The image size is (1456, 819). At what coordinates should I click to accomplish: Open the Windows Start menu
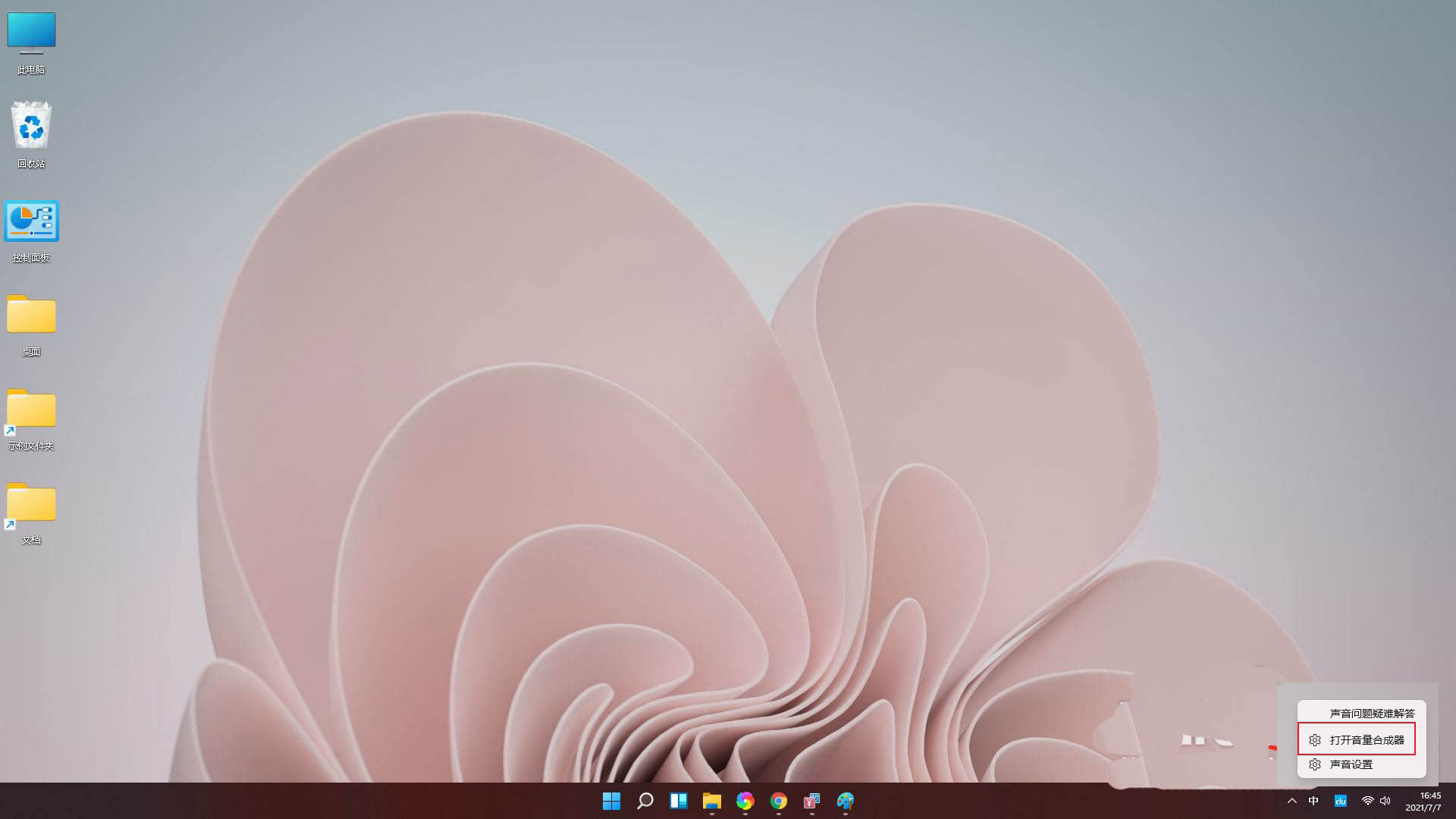tap(611, 801)
